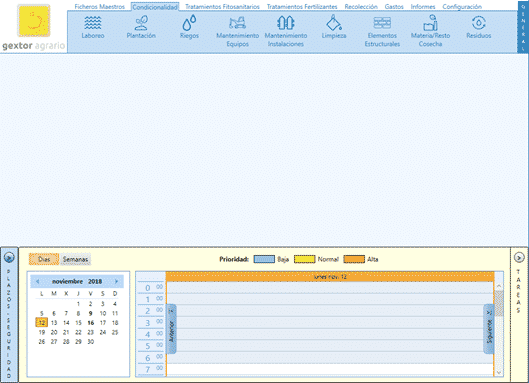Open Tratamientos Fertilizantes menu
Viewport: 529px width, 383px height.
[302, 6]
